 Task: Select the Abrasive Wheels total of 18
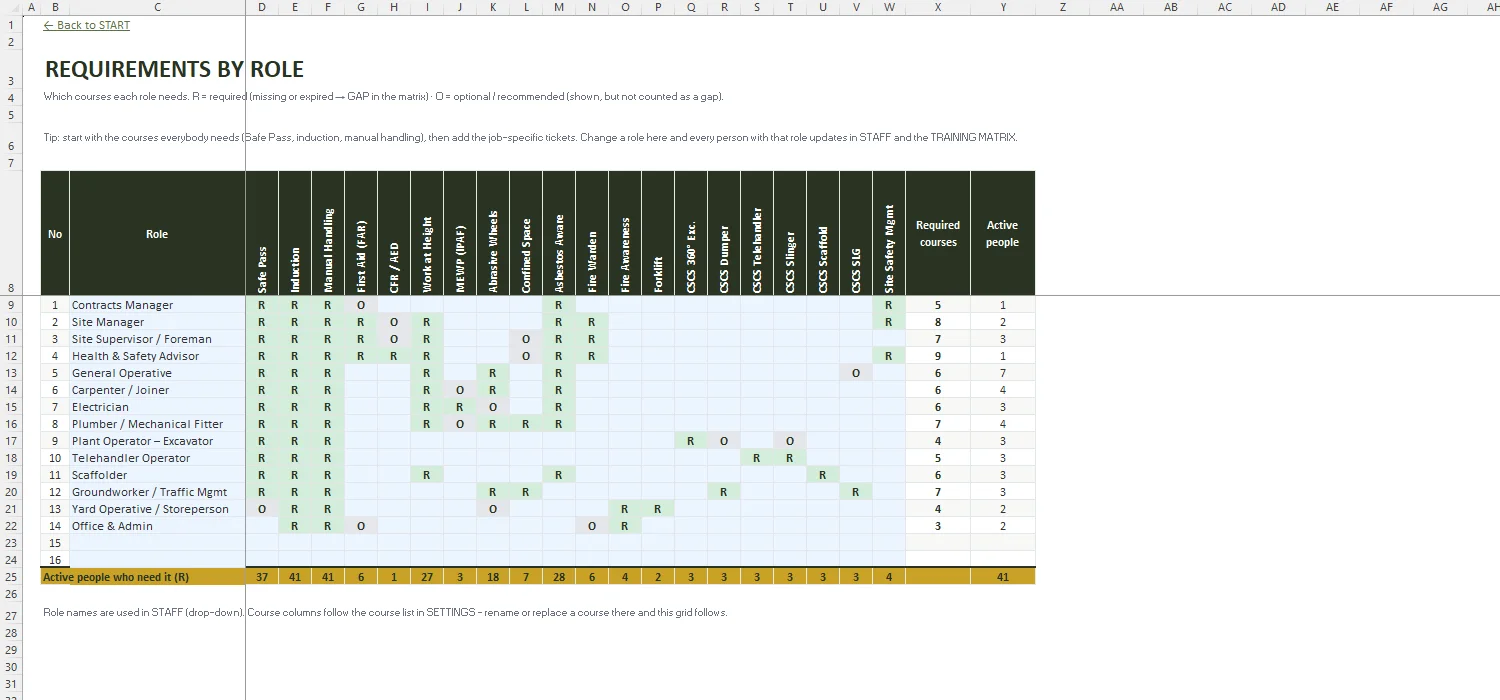tap(493, 577)
